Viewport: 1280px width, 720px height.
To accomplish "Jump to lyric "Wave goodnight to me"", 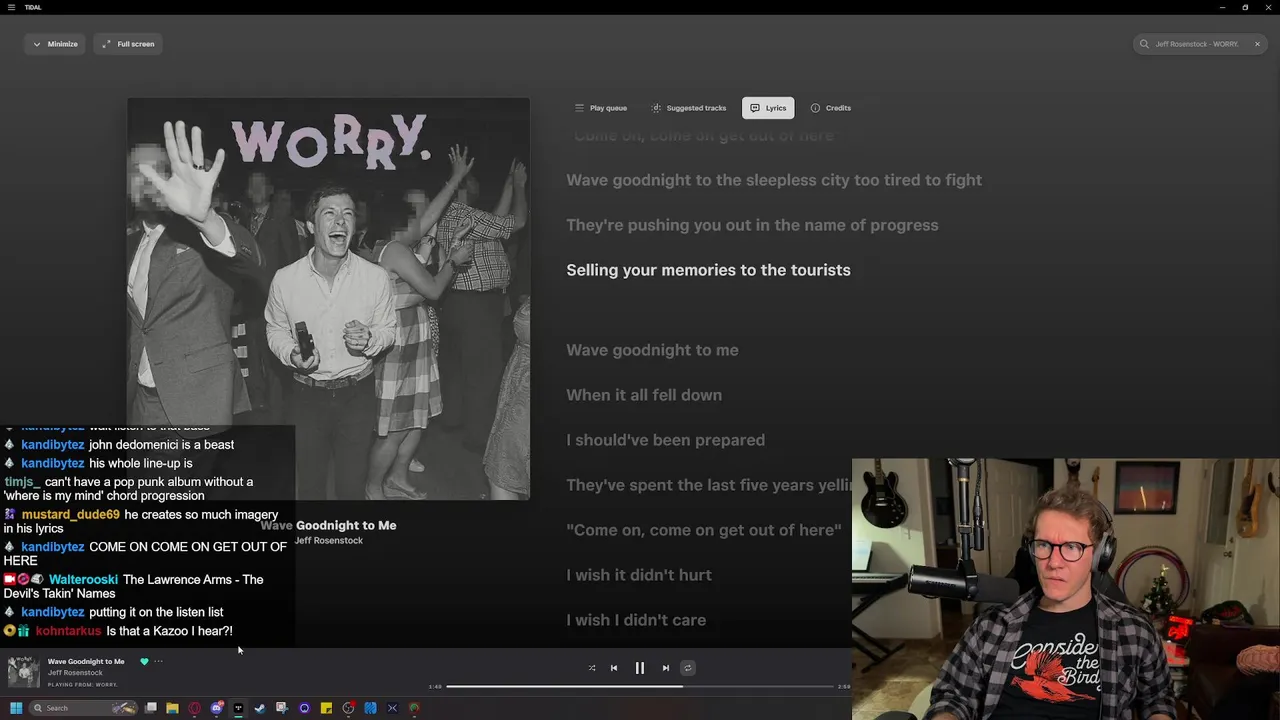I will (652, 350).
